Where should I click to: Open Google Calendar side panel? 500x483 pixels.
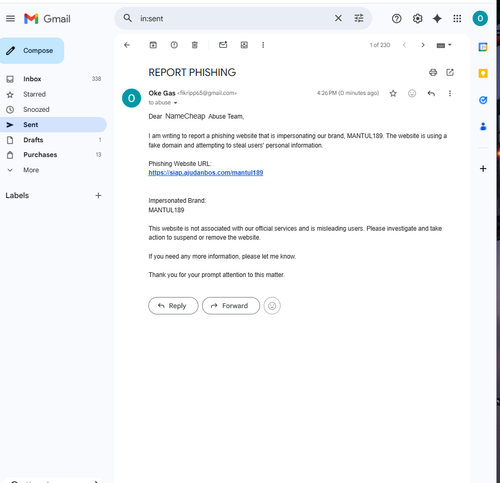pyautogui.click(x=483, y=47)
